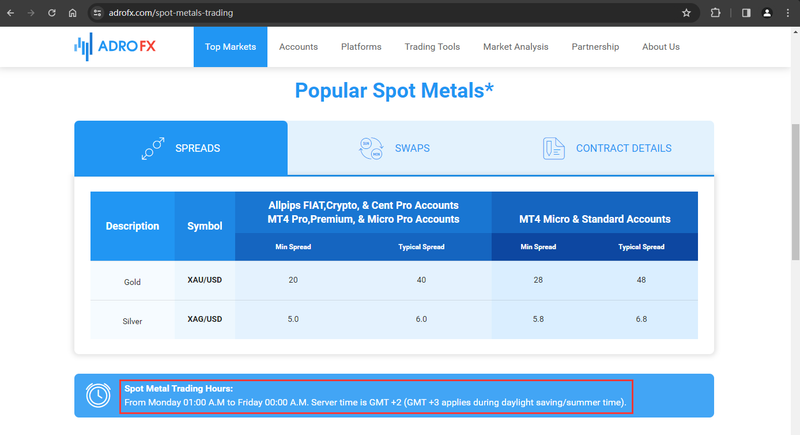The image size is (800, 435).
Task: Click the AdroFX logo
Action: point(115,46)
